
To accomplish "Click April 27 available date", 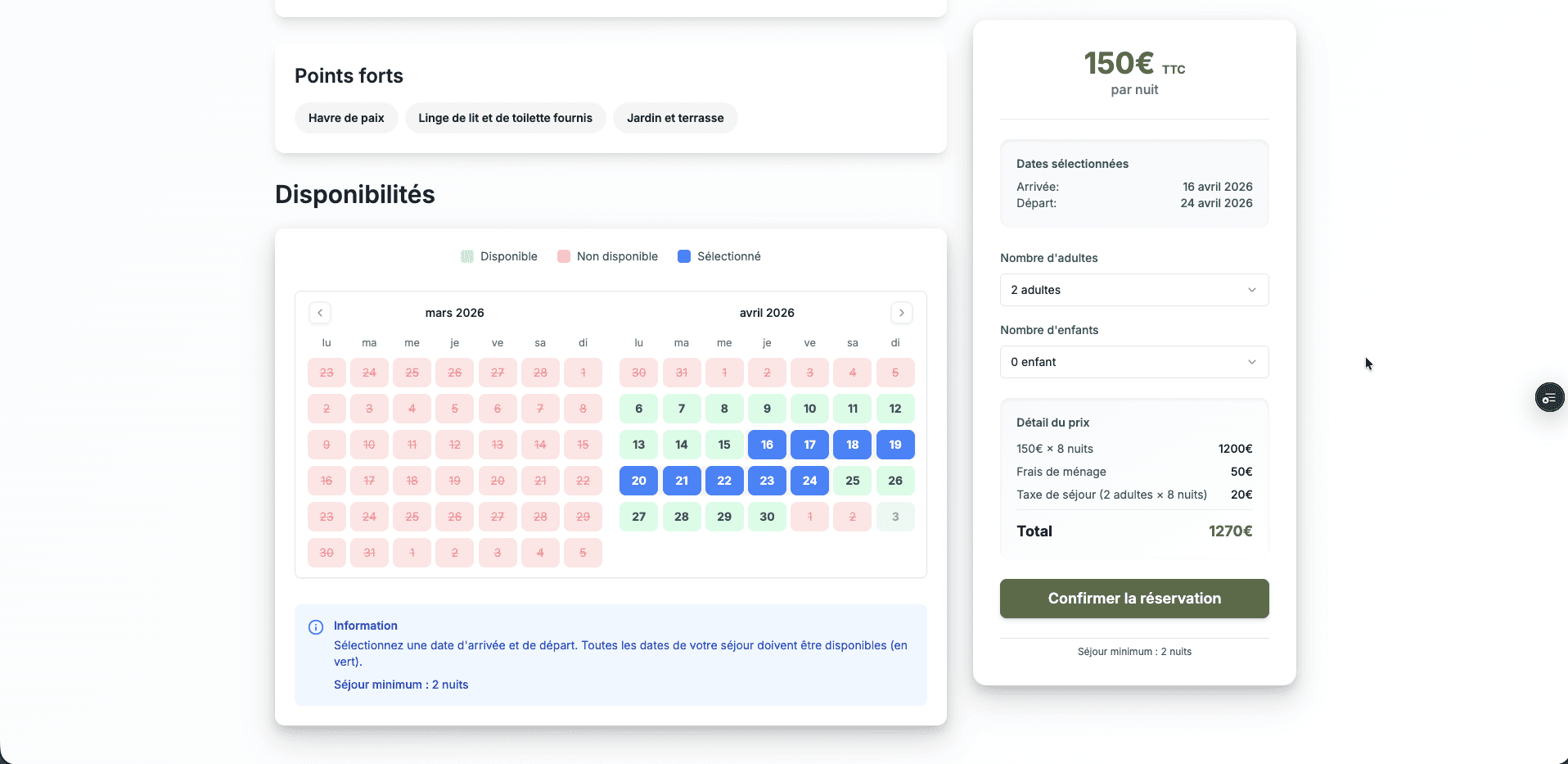I will coord(638,517).
